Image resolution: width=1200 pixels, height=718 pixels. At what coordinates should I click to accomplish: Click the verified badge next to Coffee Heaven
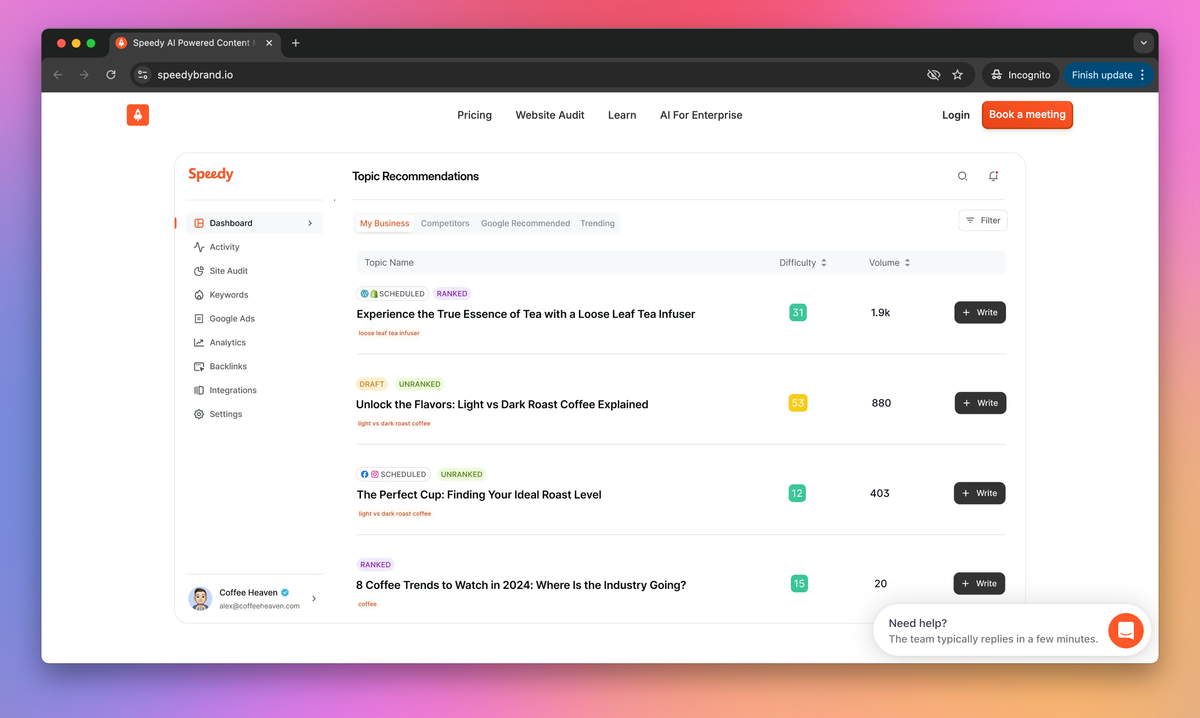point(285,592)
